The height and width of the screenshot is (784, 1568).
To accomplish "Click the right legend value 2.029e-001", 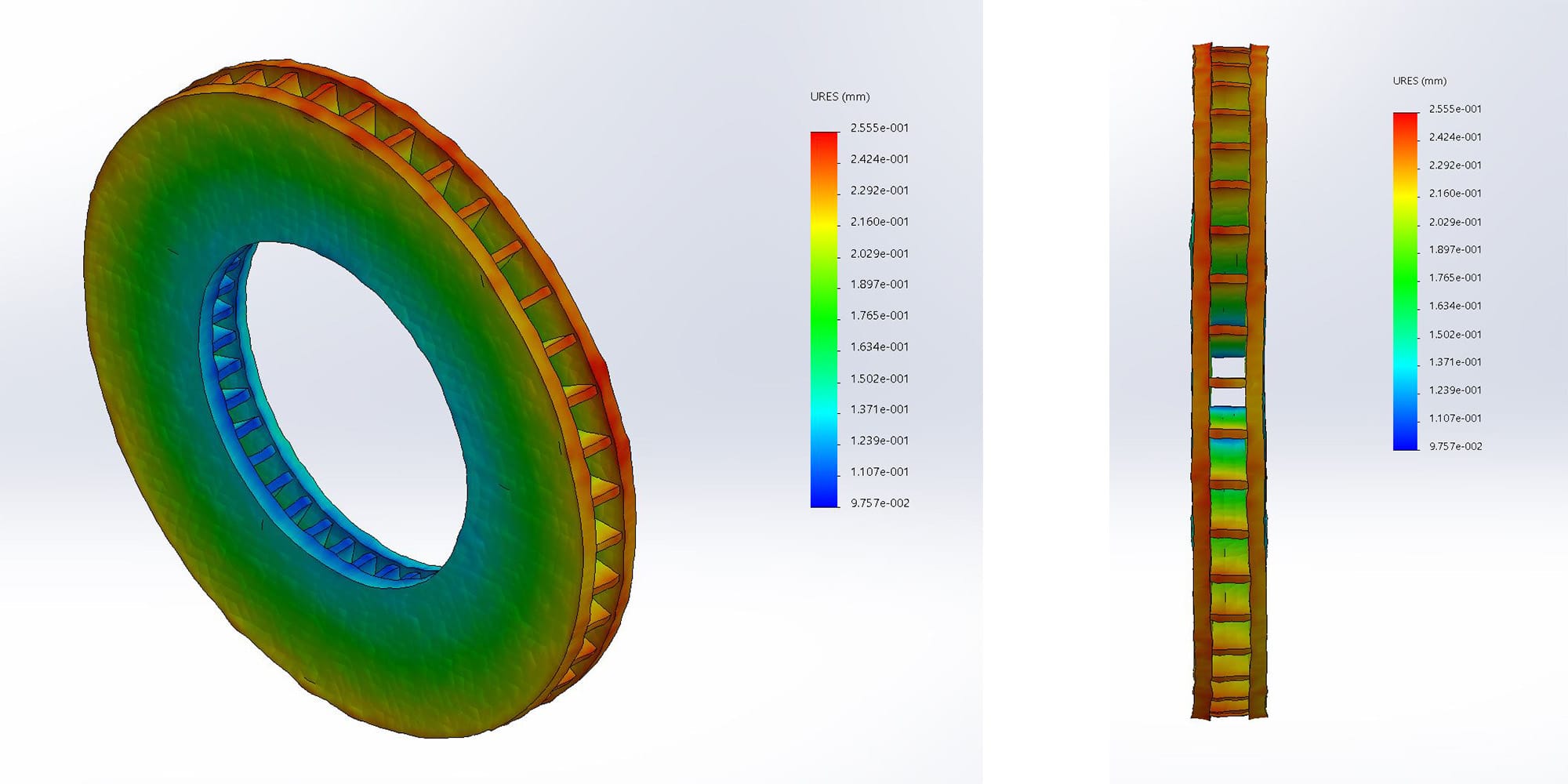I will pos(1455,222).
